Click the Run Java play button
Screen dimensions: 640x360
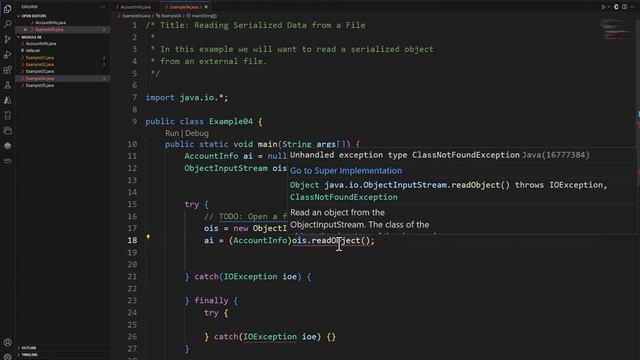click(603, 7)
